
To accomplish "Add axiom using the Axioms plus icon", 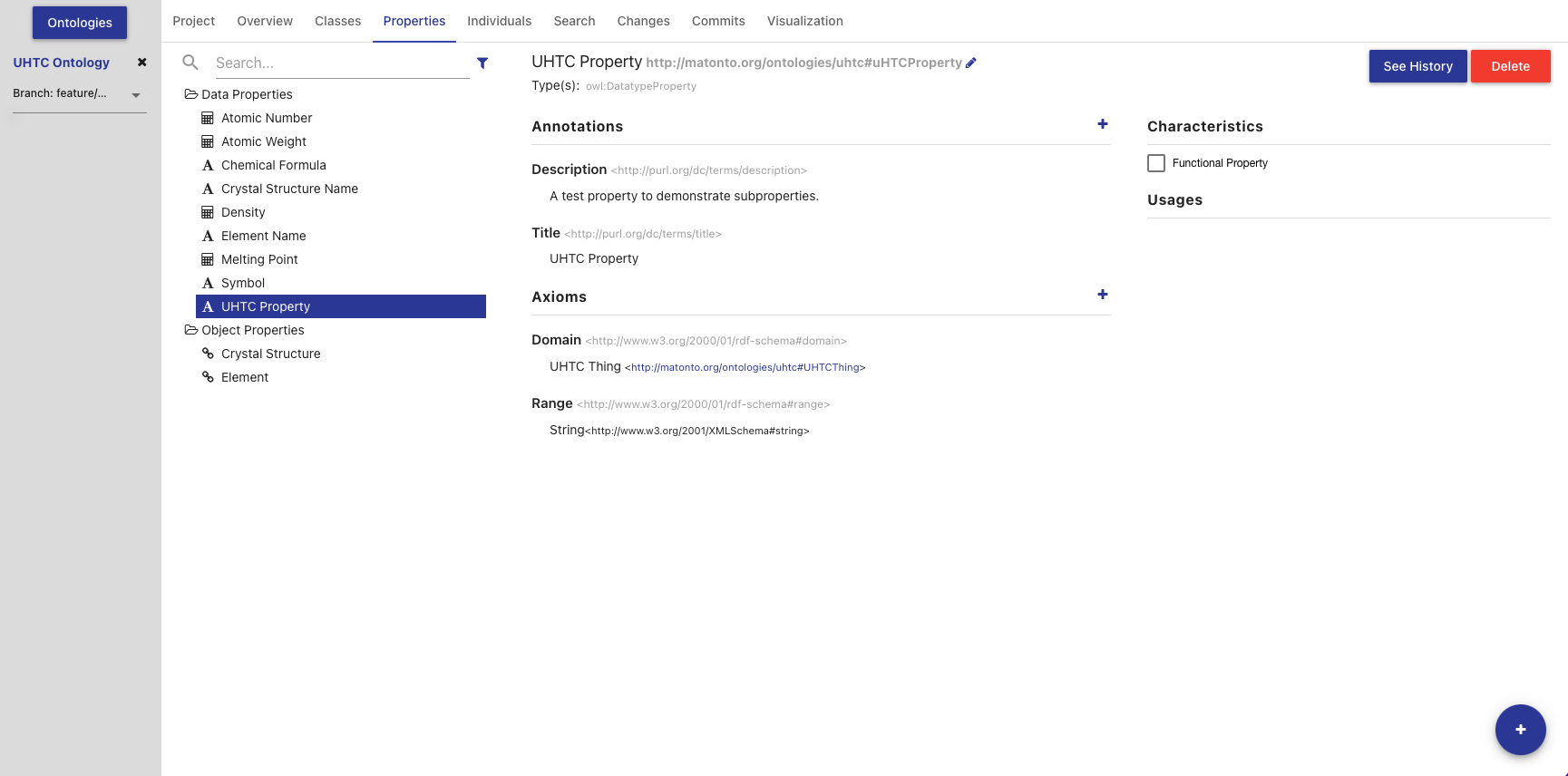I will pos(1102,295).
